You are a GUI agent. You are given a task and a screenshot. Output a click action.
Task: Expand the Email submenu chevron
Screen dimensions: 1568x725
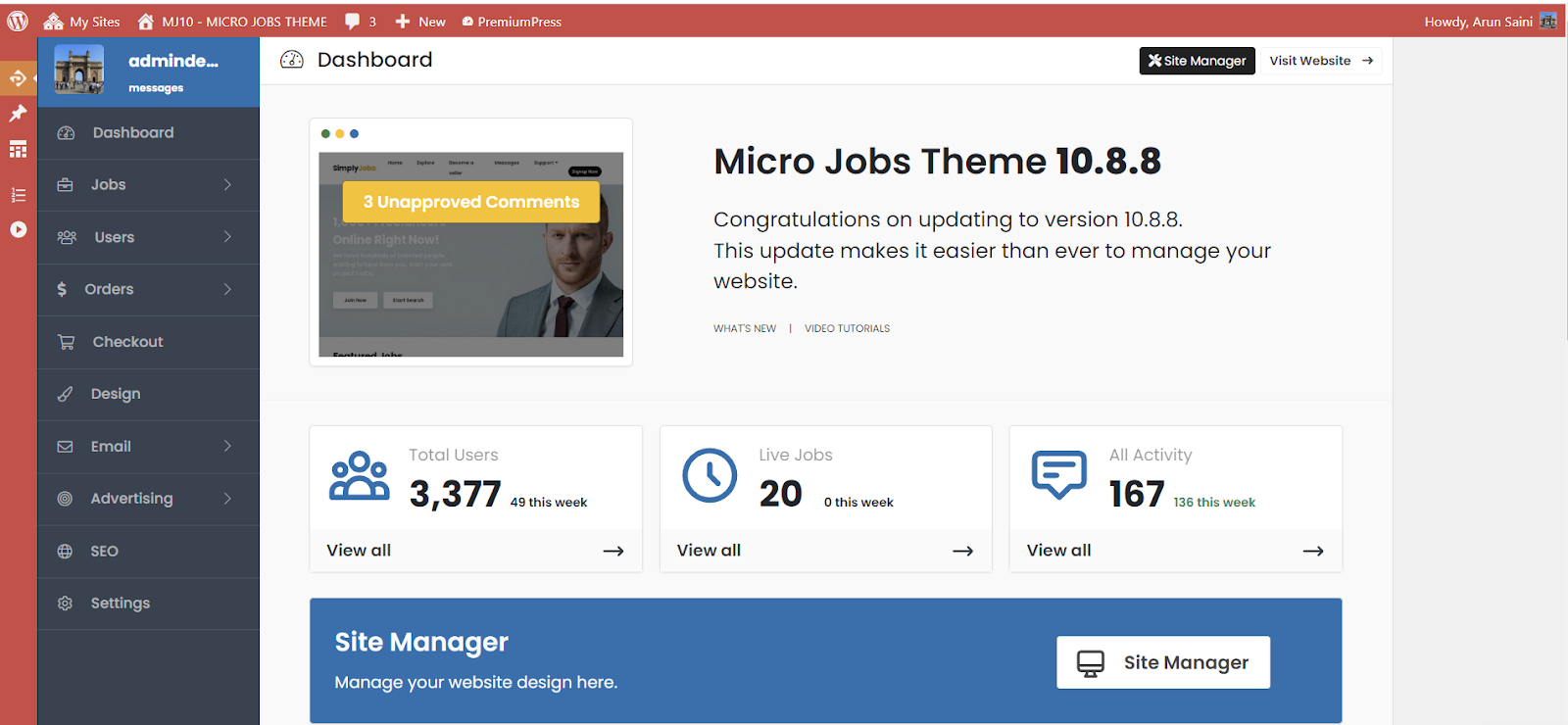click(227, 446)
